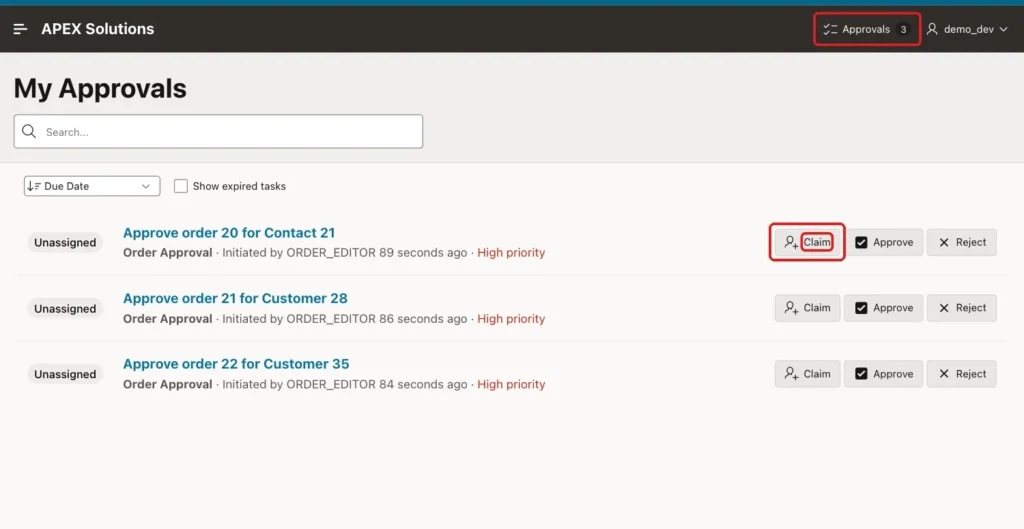Screen dimensions: 1024x529
Task: Reject the order 22 task
Action: pyautogui.click(x=962, y=374)
